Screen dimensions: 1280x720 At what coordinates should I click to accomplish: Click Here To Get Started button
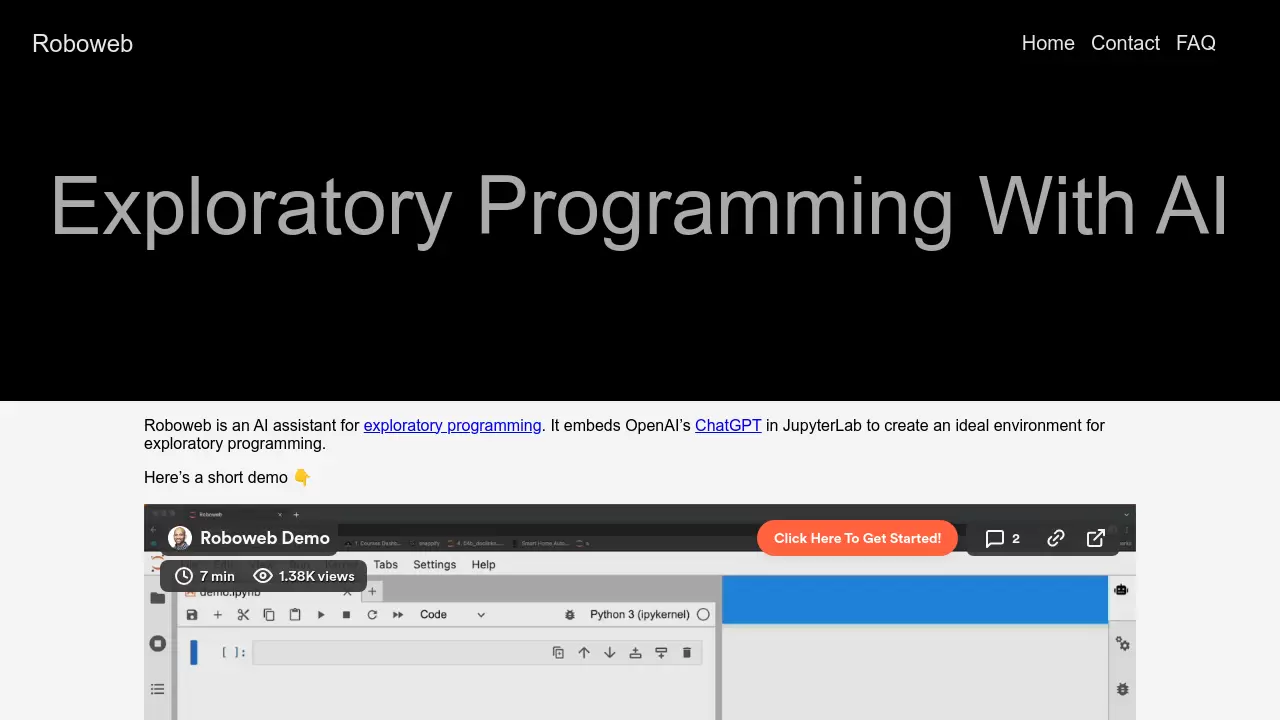pos(857,538)
